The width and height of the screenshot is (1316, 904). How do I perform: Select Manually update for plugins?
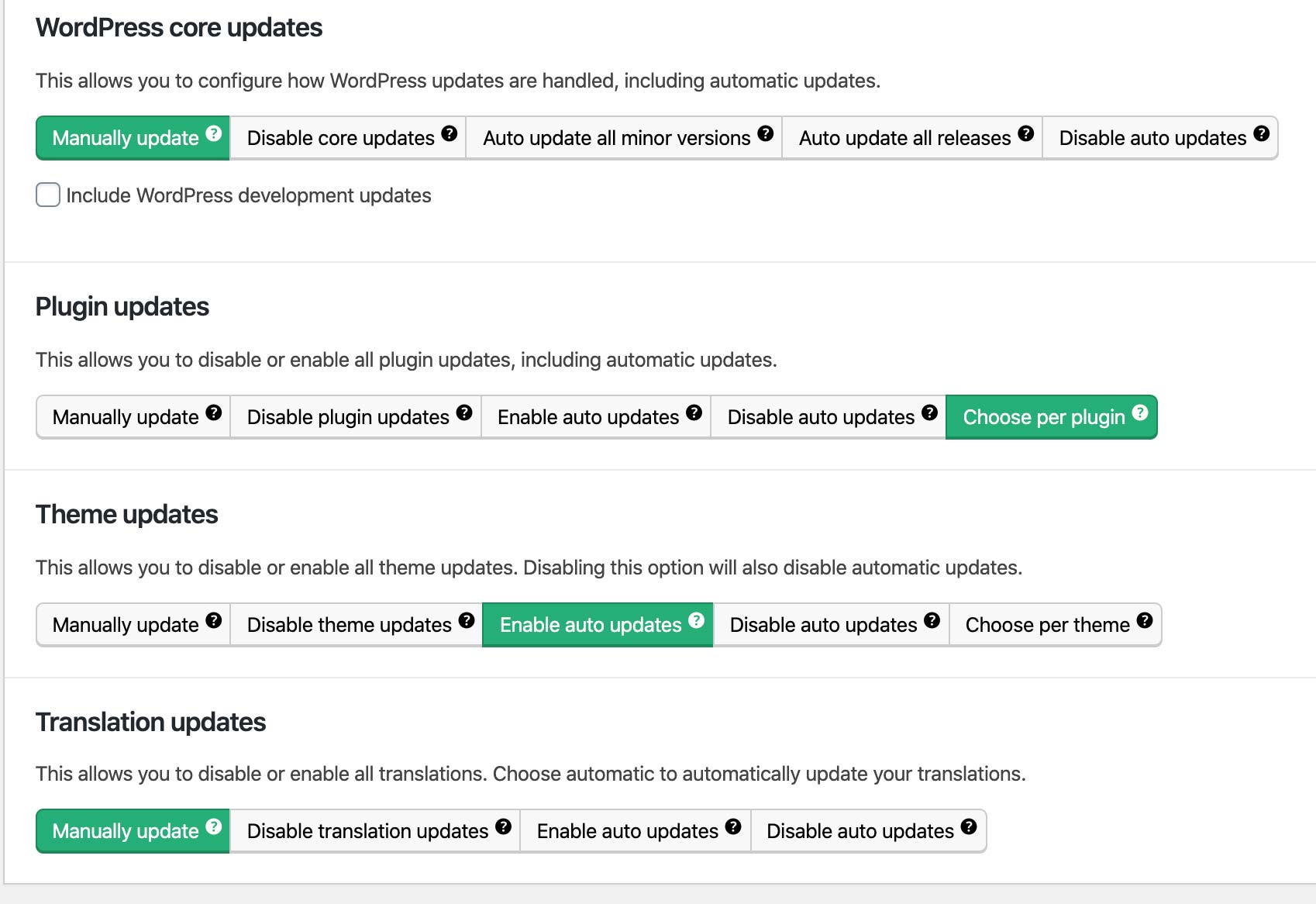(133, 417)
